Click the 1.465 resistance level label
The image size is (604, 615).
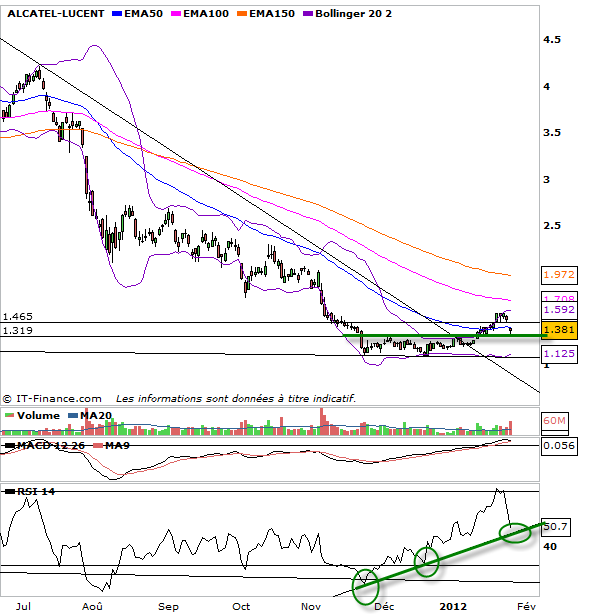[17, 315]
